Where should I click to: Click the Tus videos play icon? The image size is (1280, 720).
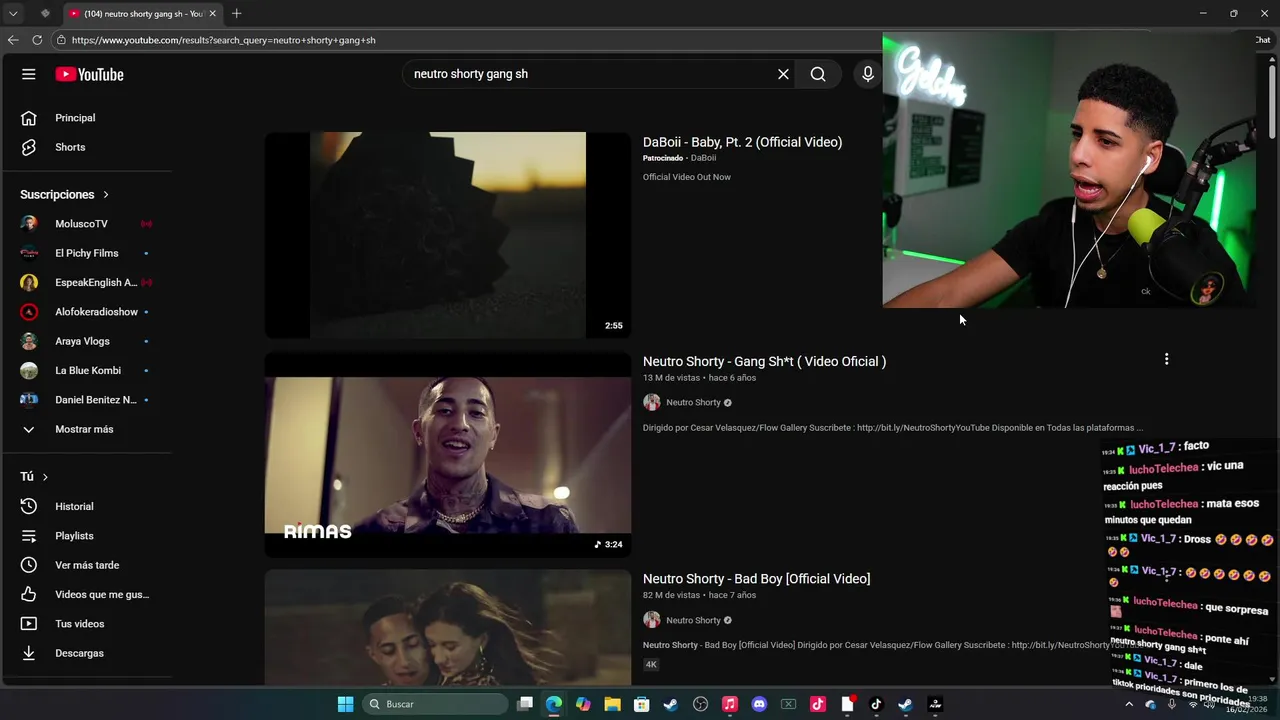pos(29,624)
